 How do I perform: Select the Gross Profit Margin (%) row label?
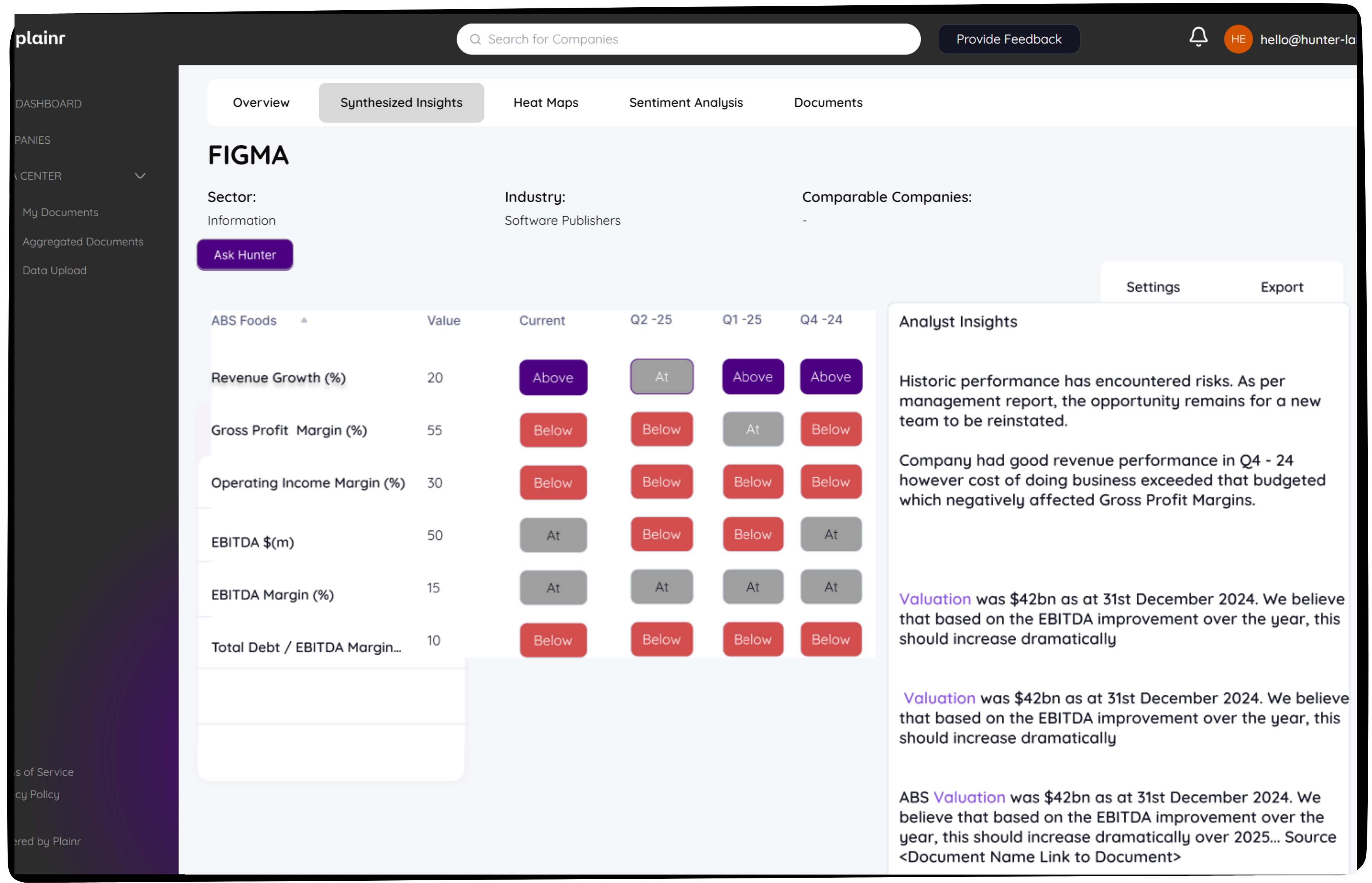(288, 430)
